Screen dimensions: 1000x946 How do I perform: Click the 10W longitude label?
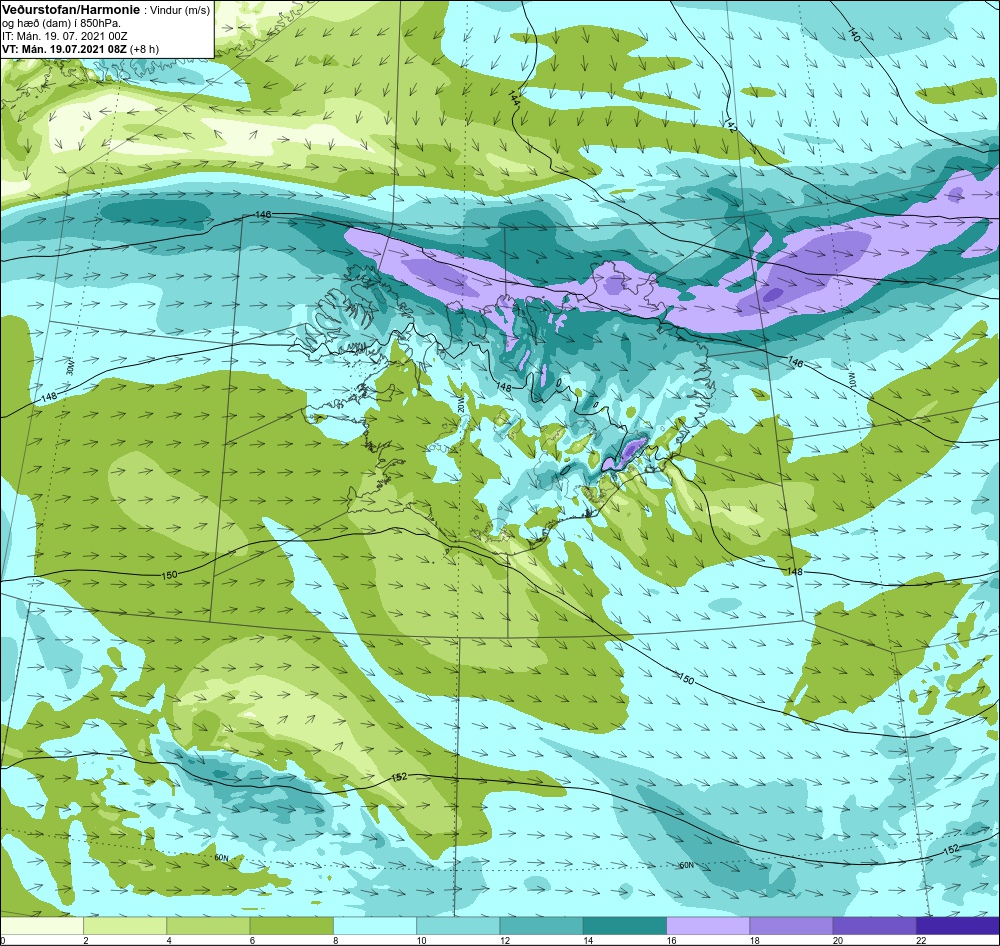pyautogui.click(x=851, y=379)
